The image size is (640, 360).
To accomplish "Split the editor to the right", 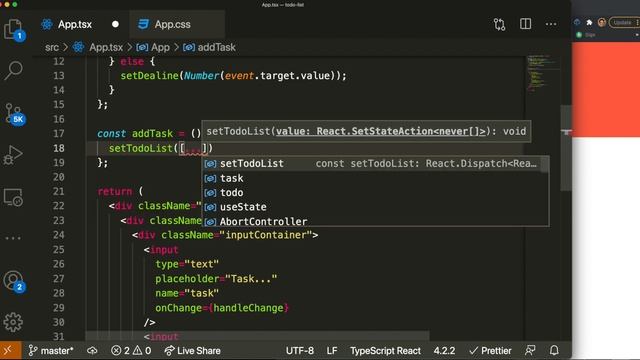I will click(x=525, y=24).
